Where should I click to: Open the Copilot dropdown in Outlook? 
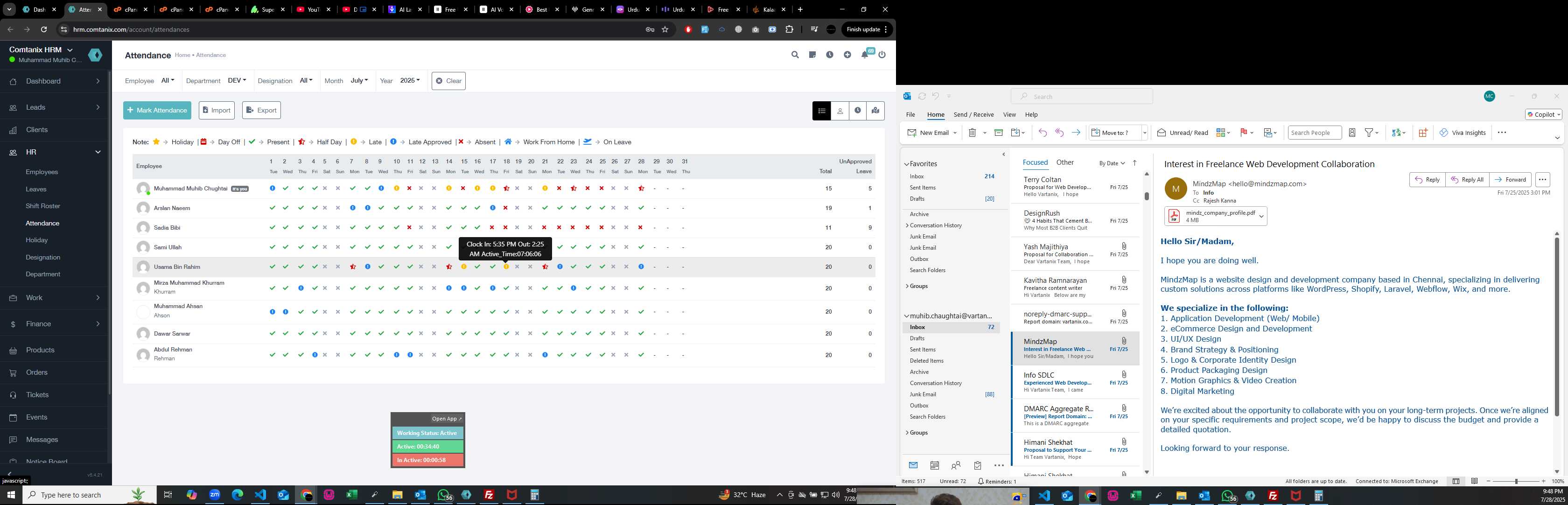(1543, 114)
